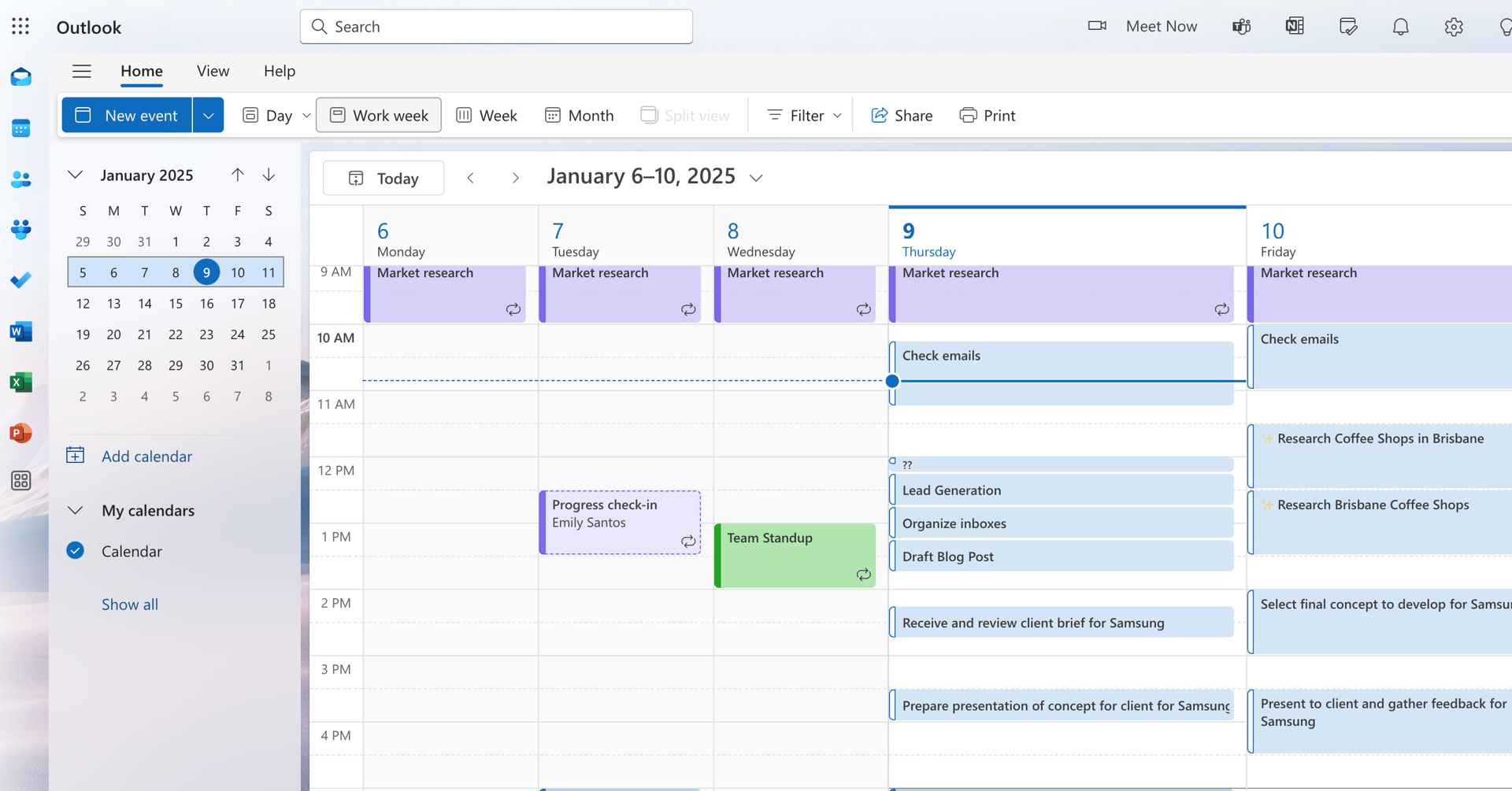Click Today to jump to current date
The height and width of the screenshot is (791, 1512).
[x=383, y=178]
